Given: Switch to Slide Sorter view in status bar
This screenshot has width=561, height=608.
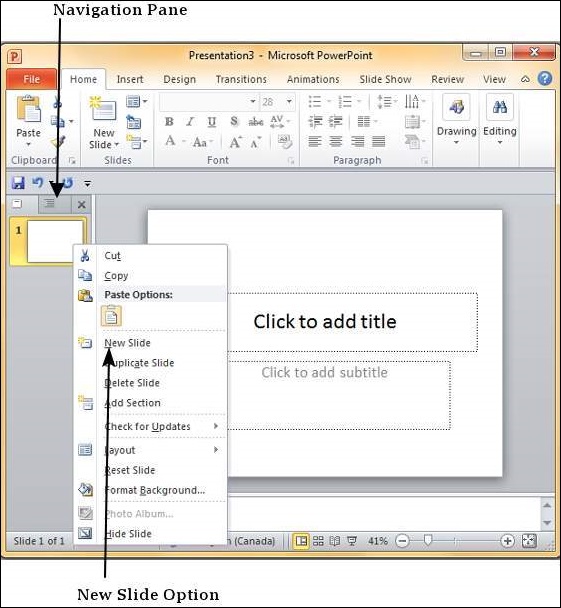Looking at the screenshot, I should tap(318, 541).
